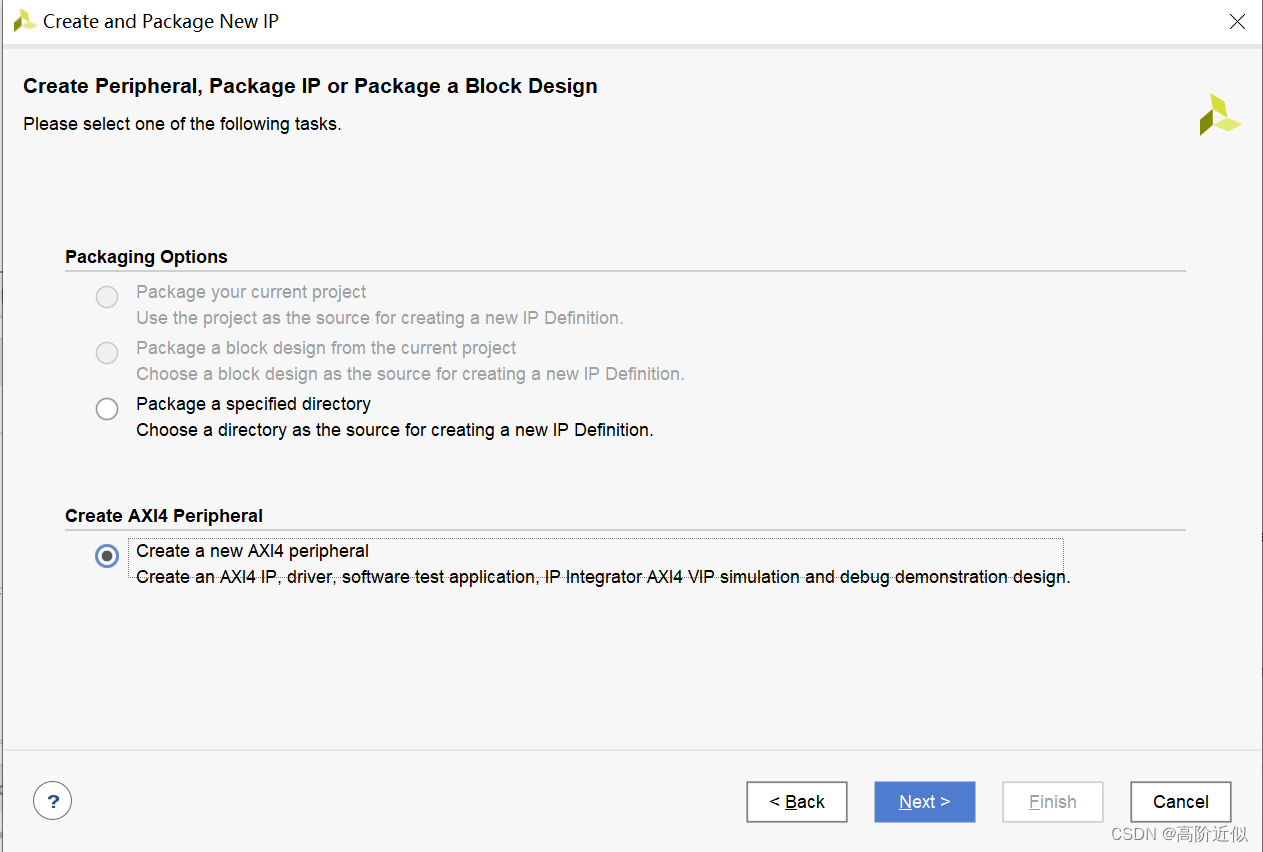Image resolution: width=1263 pixels, height=852 pixels.
Task: Proceed with the Next button
Action: [x=924, y=802]
